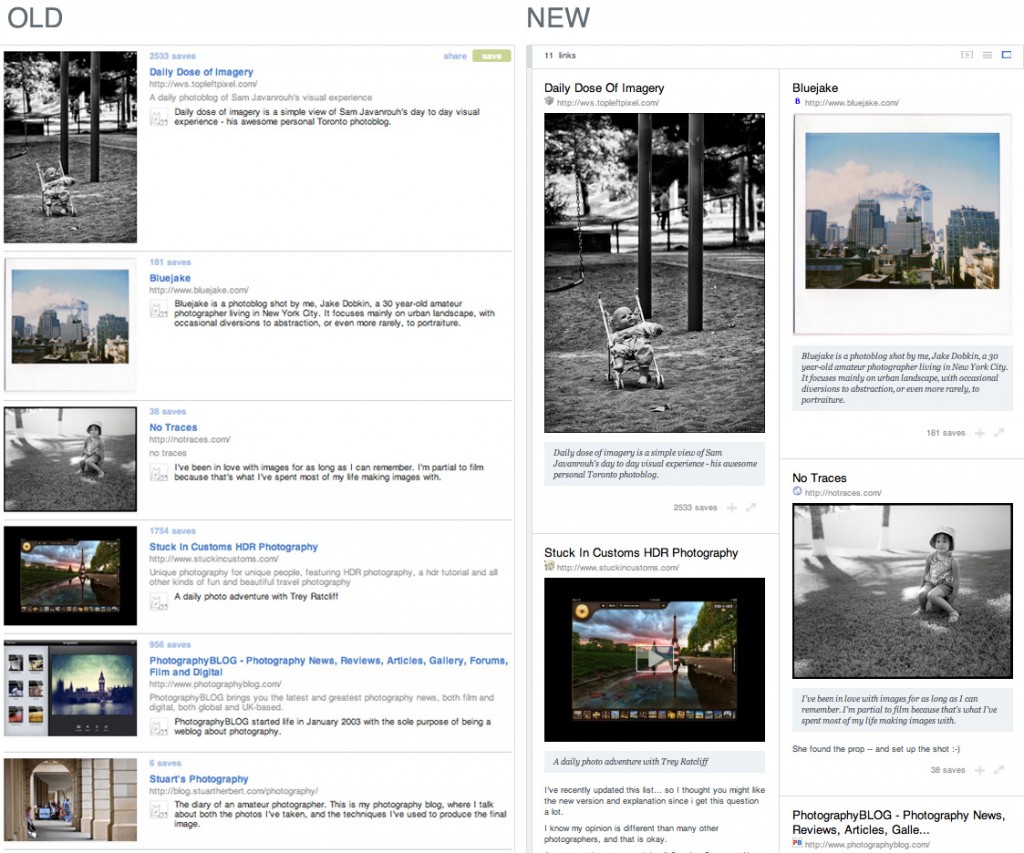
Task: Click plus icon beside 181 saves
Action: 980,433
